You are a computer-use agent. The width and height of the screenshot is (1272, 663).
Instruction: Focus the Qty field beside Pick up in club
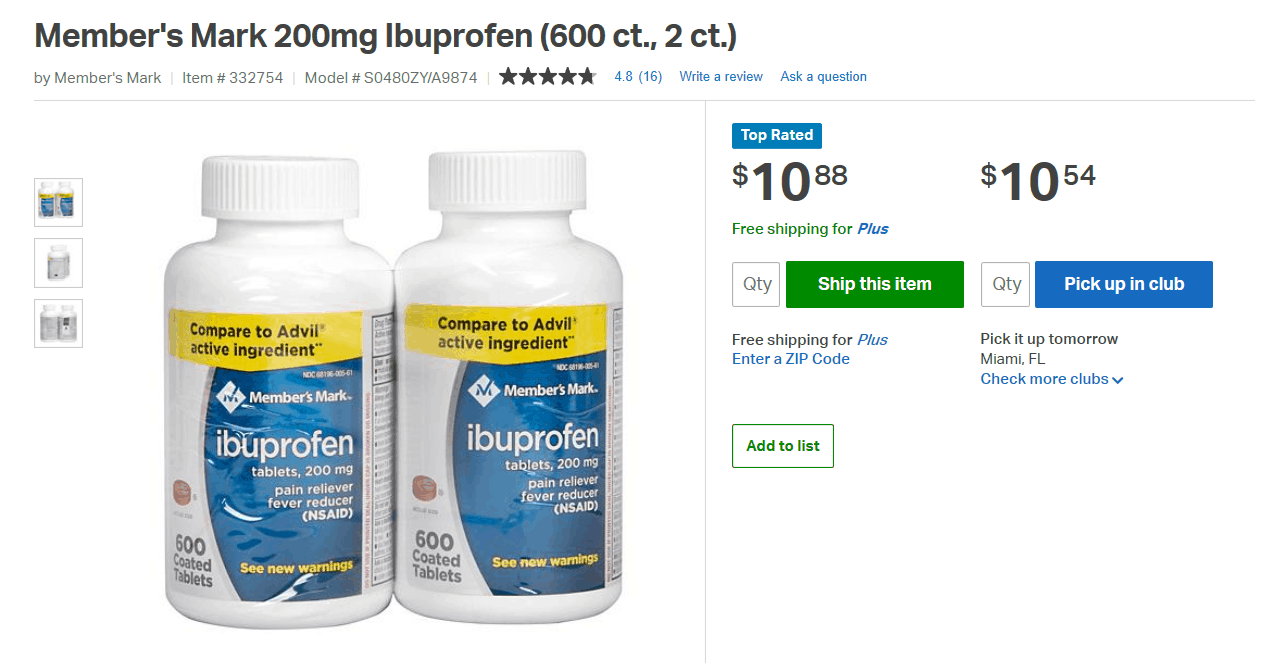[1006, 284]
